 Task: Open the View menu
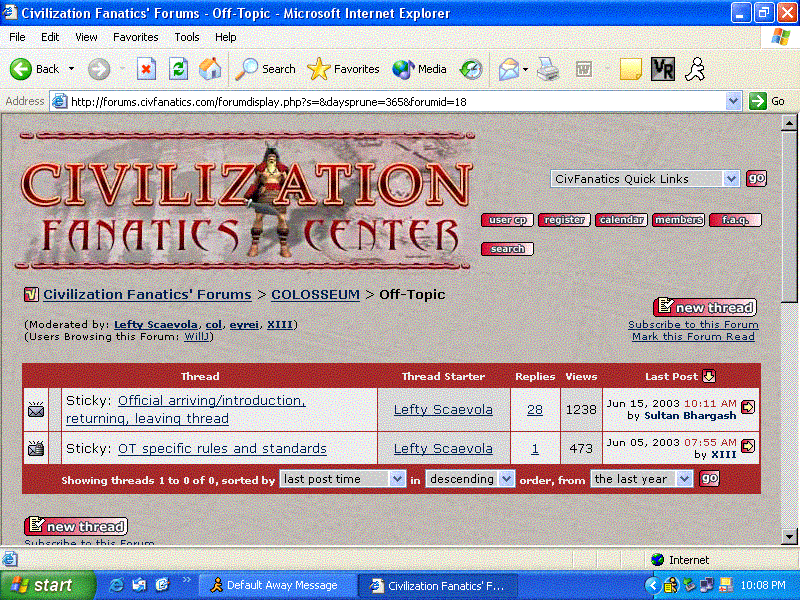(86, 37)
